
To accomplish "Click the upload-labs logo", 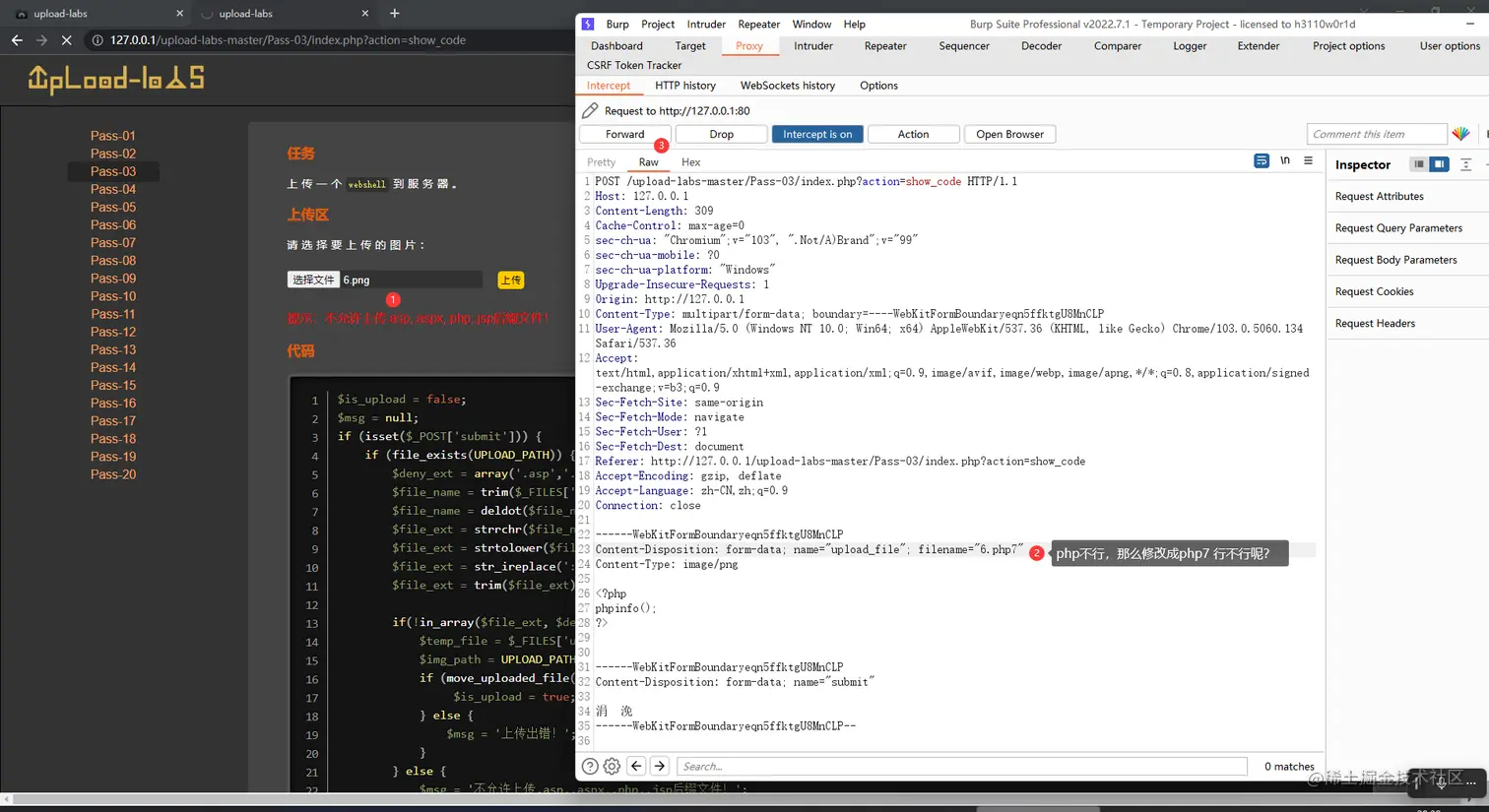I will [x=116, y=79].
